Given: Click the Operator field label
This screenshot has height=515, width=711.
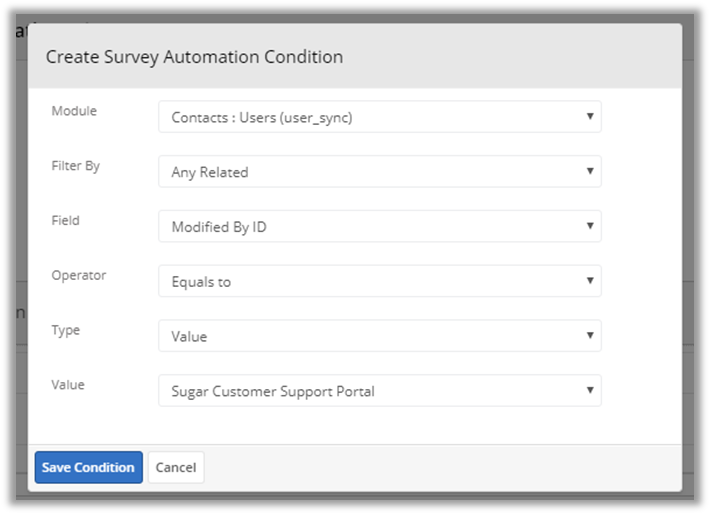Looking at the screenshot, I should pos(79,275).
